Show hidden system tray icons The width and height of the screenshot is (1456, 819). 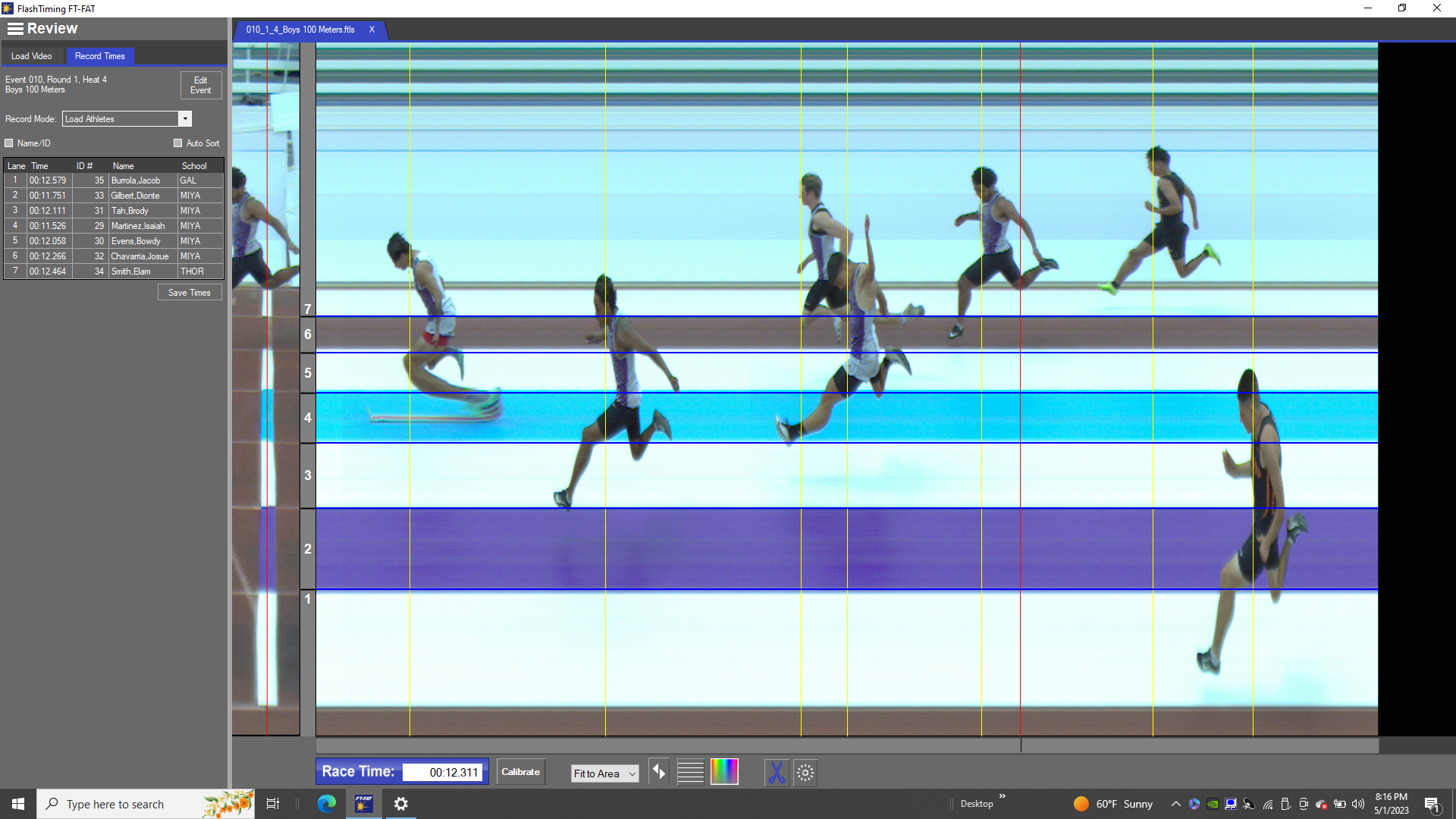pos(1176,804)
